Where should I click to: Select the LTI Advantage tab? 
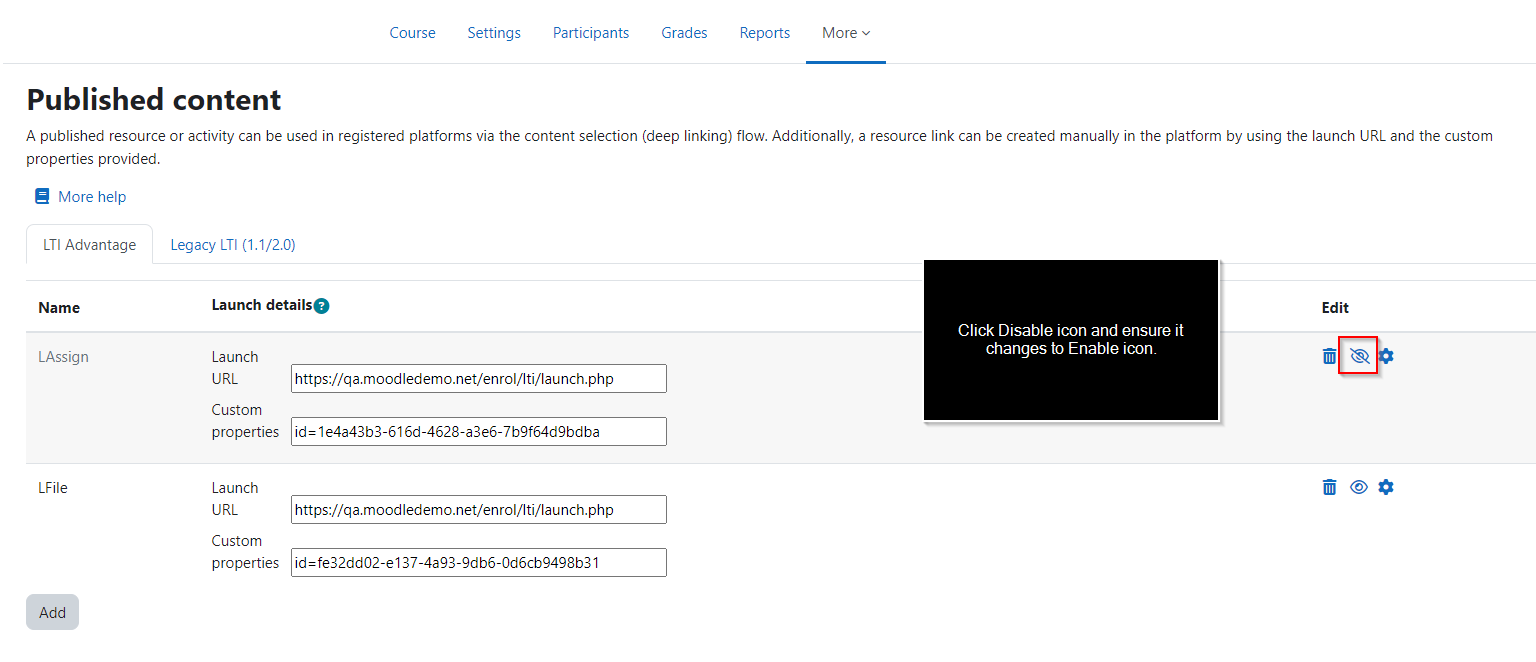click(x=89, y=244)
